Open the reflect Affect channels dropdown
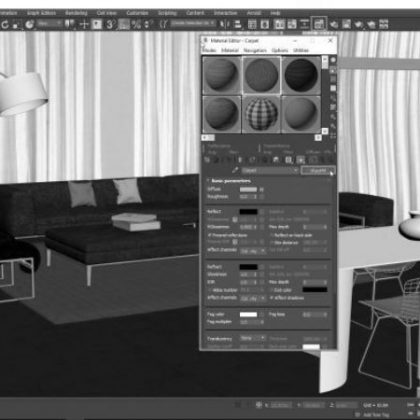Screen dimensions: 420x420 pos(253,251)
